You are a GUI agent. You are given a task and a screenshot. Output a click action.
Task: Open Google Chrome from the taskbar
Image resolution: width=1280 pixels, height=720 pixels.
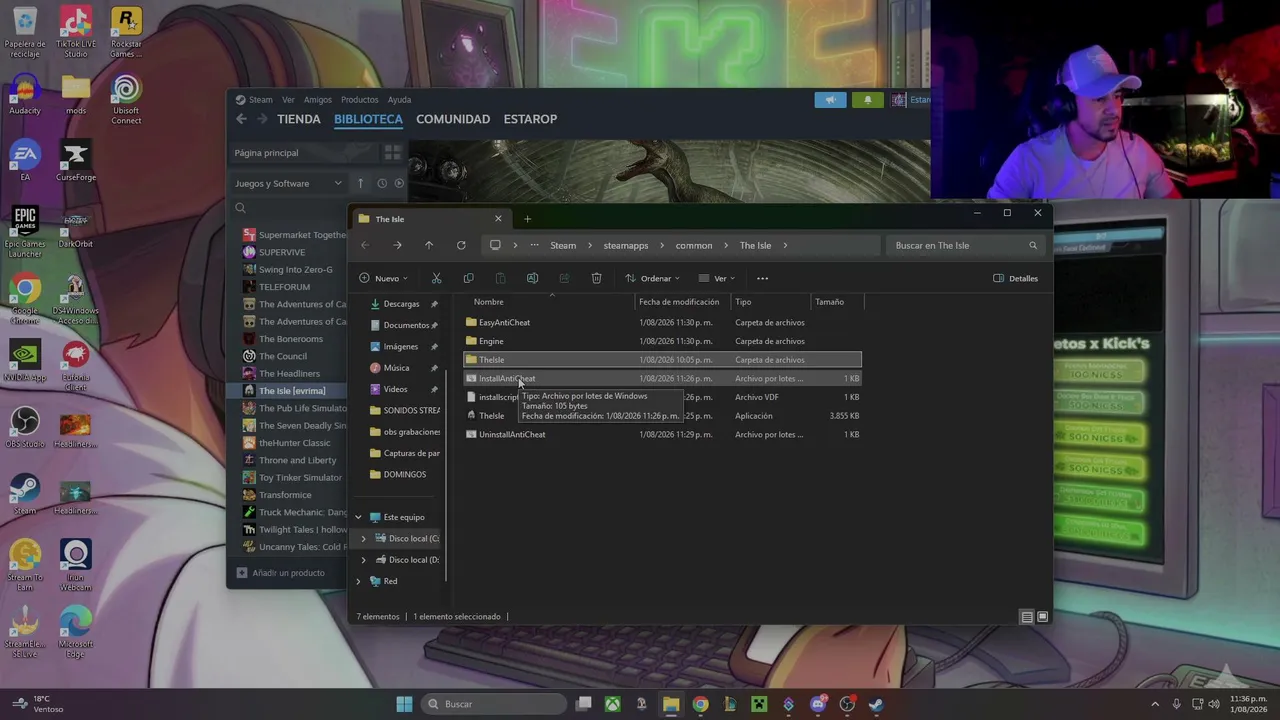[700, 704]
